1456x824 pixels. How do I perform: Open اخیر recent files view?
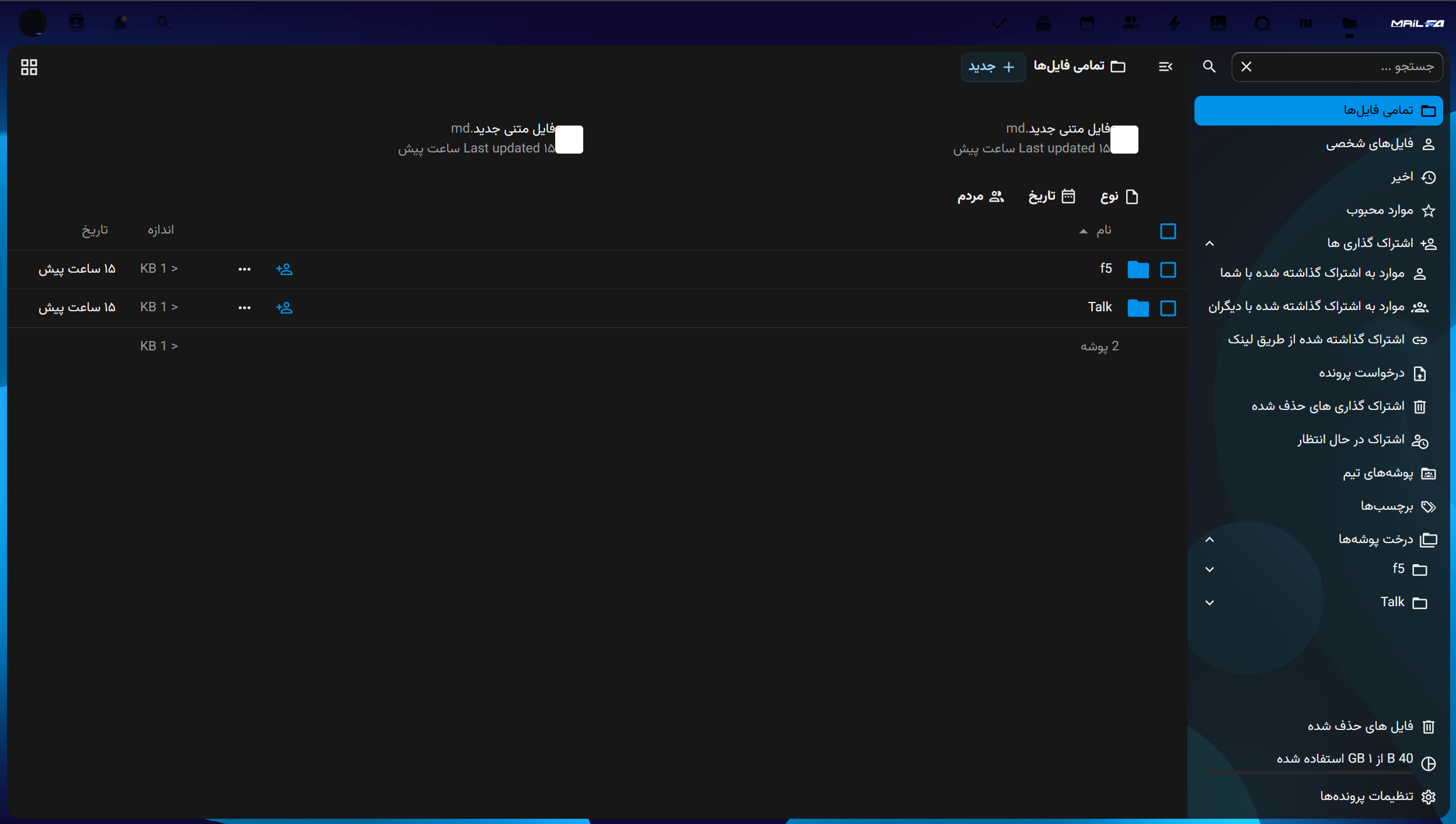click(1318, 177)
